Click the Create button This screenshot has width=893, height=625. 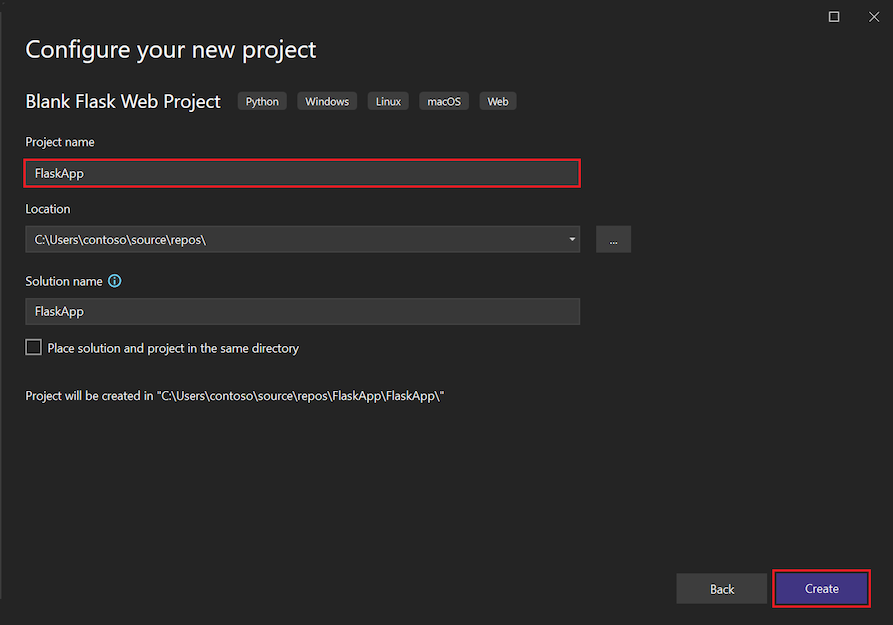[x=820, y=588]
